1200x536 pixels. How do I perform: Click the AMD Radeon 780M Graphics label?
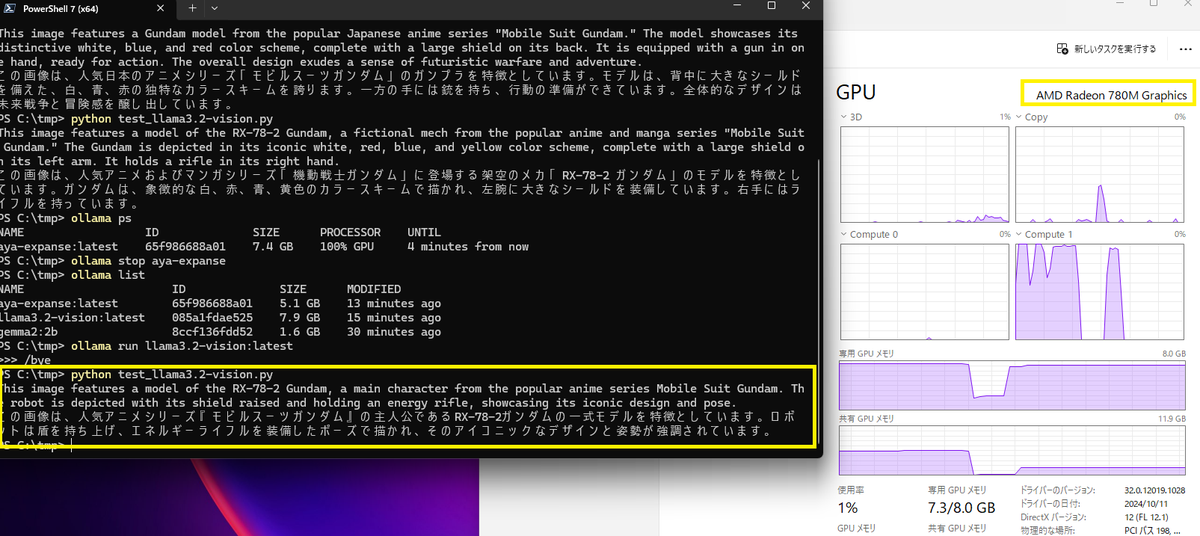click(x=1110, y=94)
